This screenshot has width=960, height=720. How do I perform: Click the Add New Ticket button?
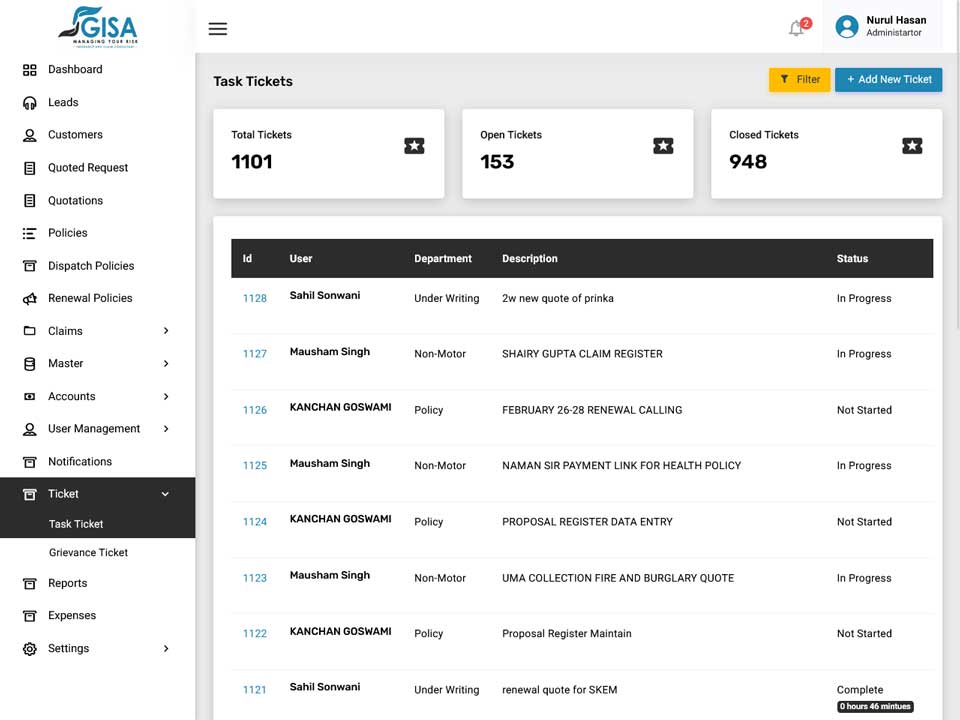tap(888, 80)
